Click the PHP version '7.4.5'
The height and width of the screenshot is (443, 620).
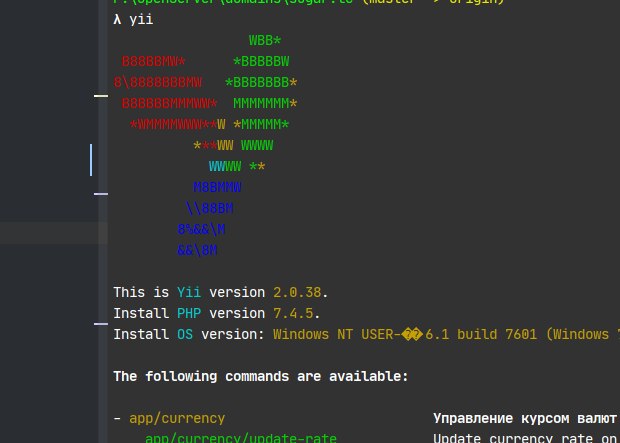pos(293,313)
